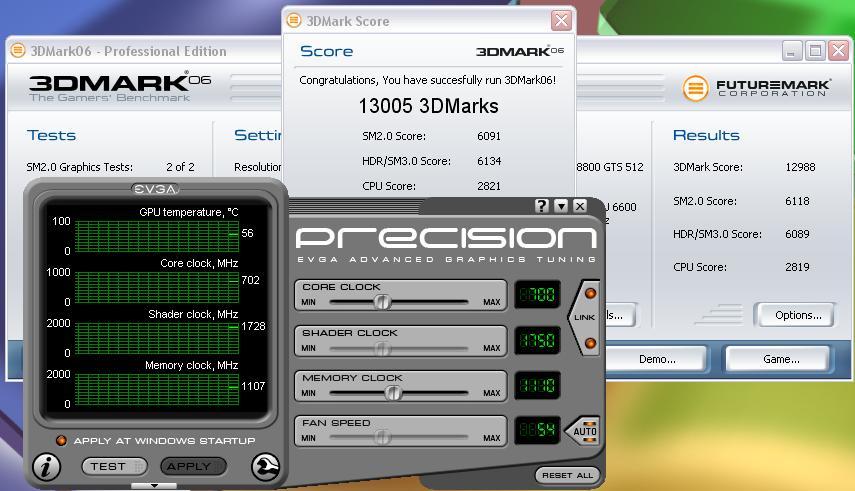Click CPU Score value 2821 in dialog
Image resolution: width=855 pixels, height=491 pixels.
point(489,186)
